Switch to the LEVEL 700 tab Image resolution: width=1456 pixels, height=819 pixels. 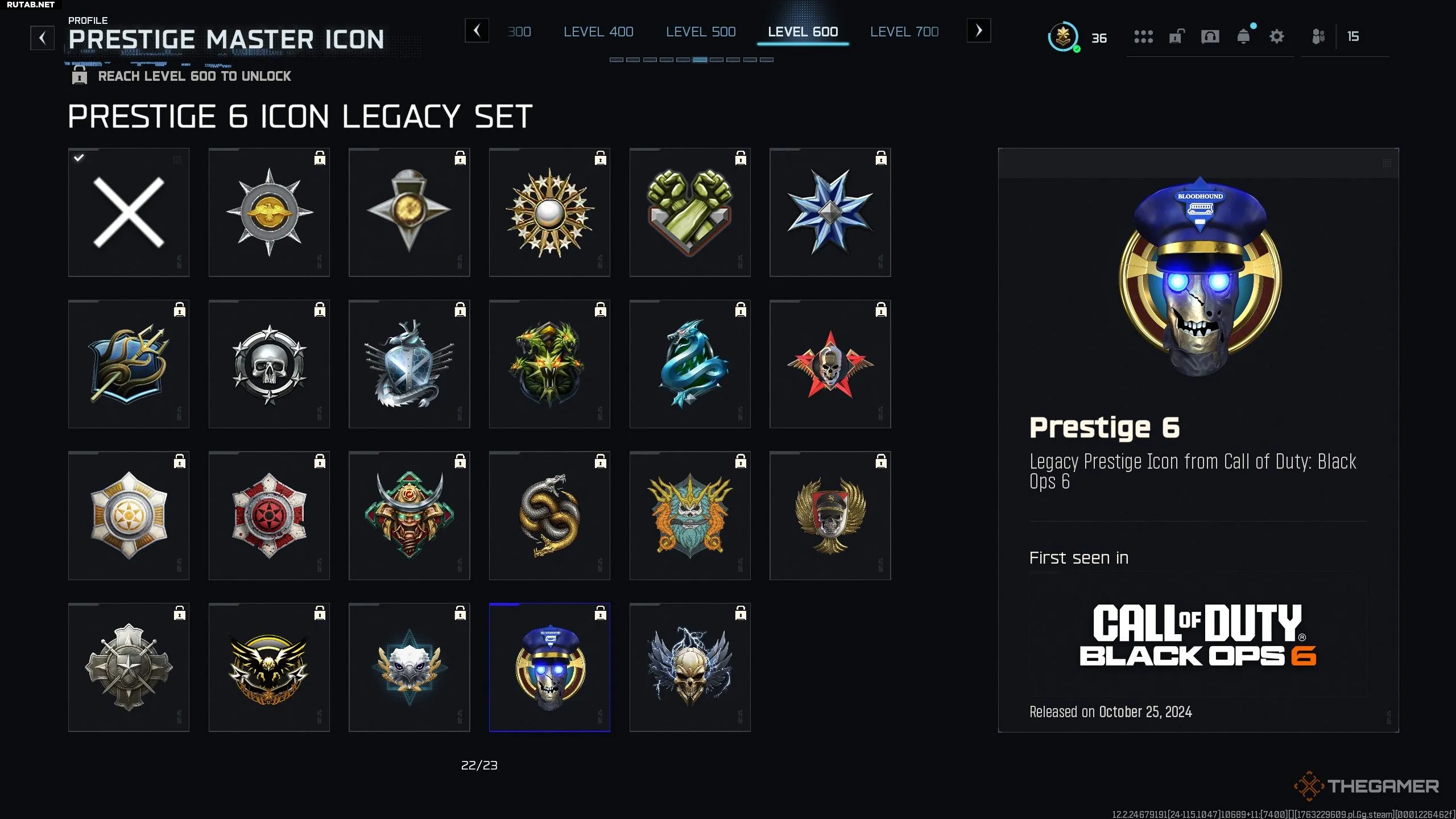pyautogui.click(x=904, y=32)
